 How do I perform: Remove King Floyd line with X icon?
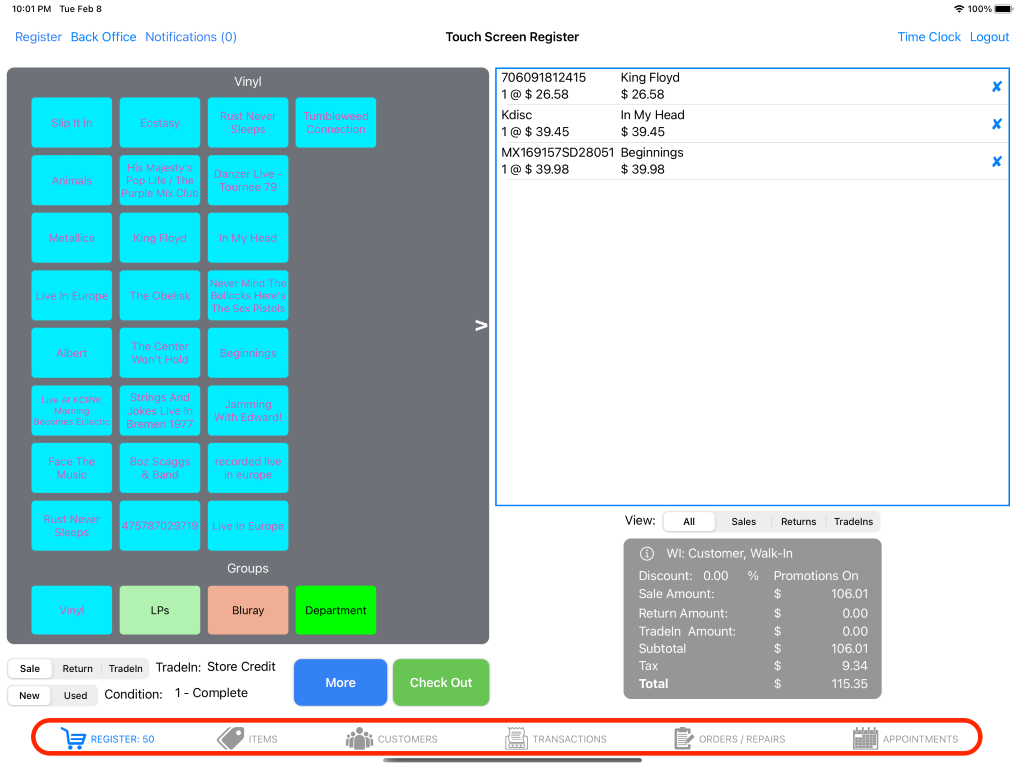coord(996,87)
